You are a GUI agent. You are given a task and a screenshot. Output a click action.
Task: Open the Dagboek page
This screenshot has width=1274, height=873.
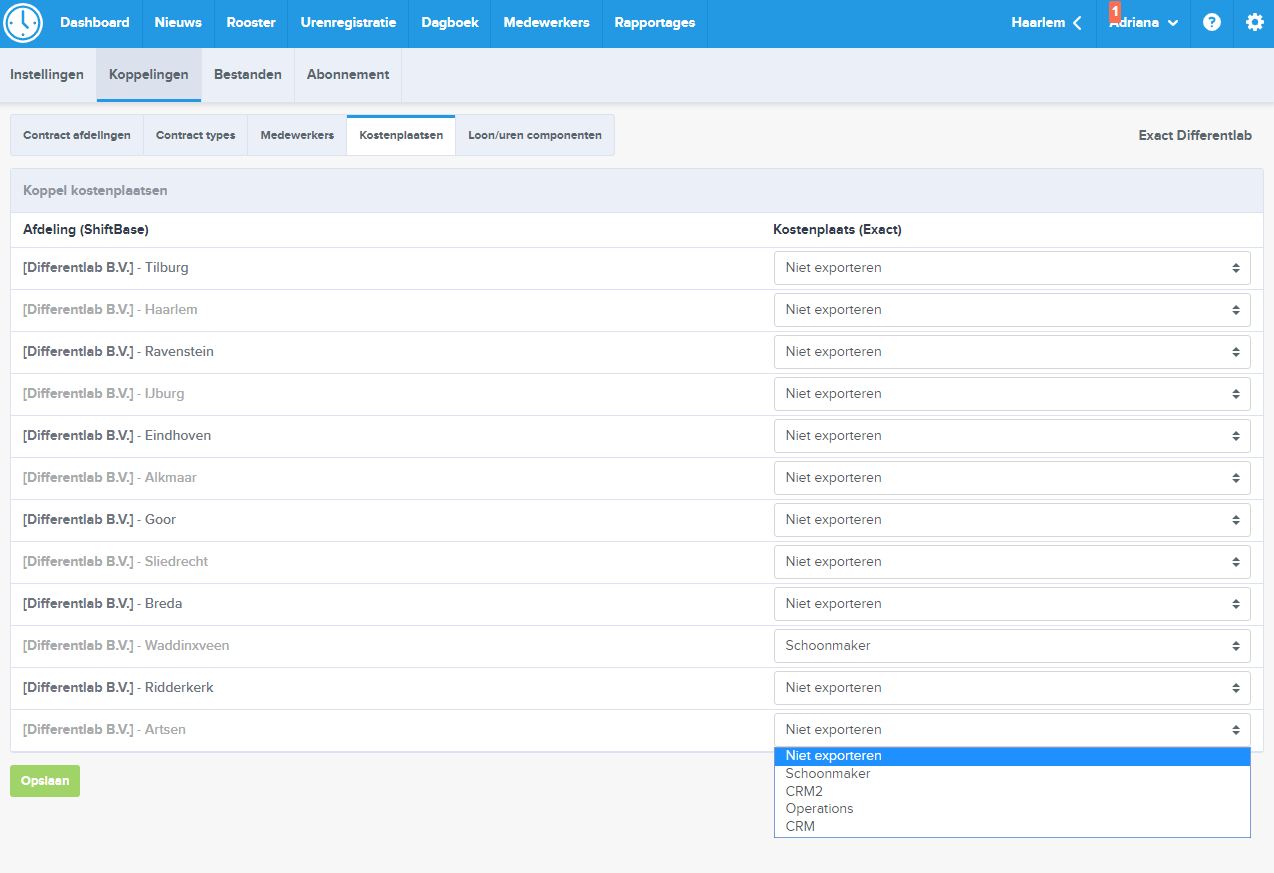[x=450, y=23]
